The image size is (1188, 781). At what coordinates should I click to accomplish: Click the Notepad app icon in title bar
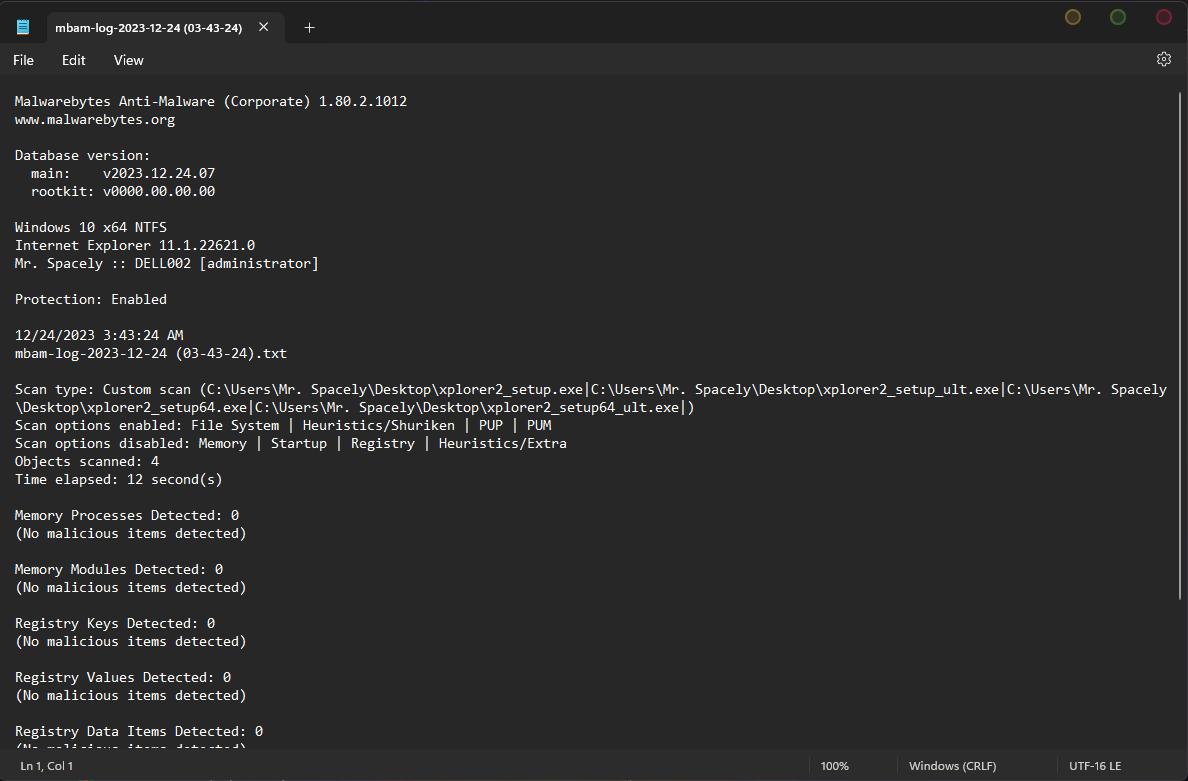[x=23, y=27]
